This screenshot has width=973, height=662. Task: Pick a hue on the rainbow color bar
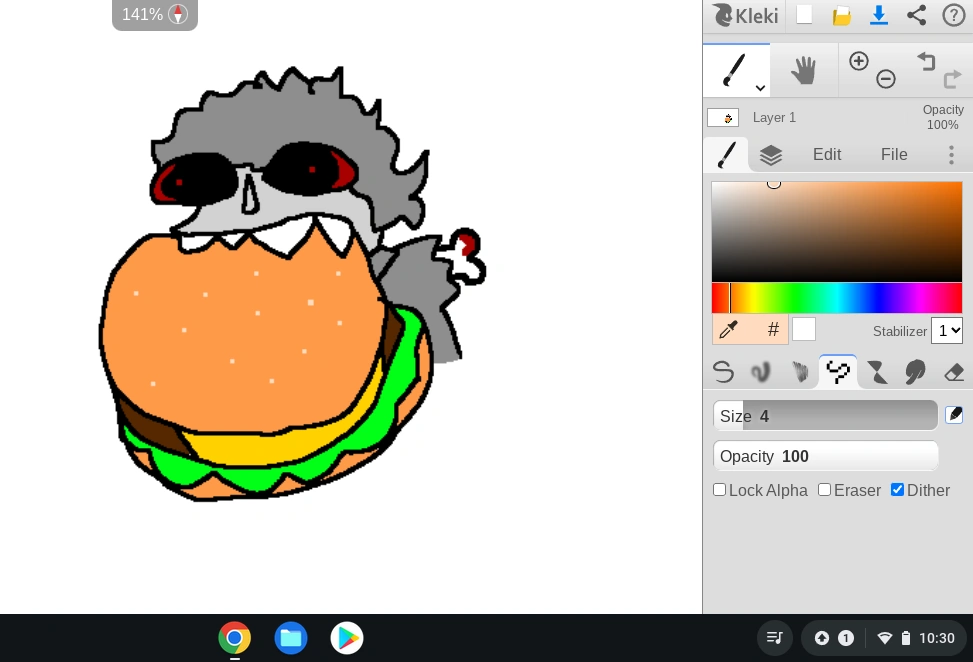coord(837,297)
